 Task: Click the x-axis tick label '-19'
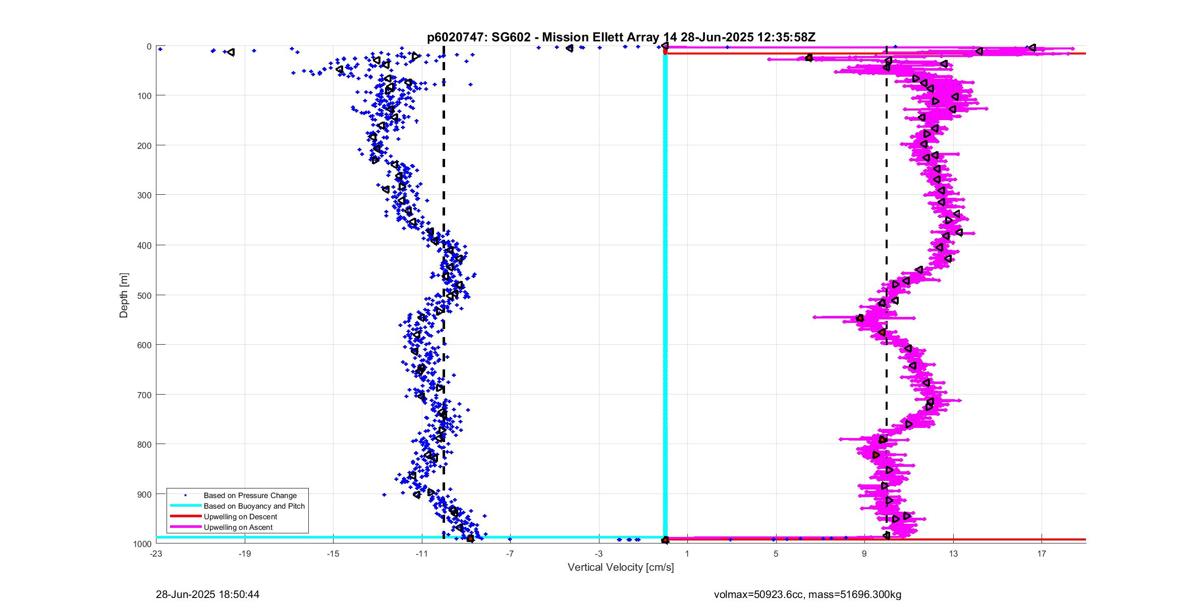coord(244,553)
